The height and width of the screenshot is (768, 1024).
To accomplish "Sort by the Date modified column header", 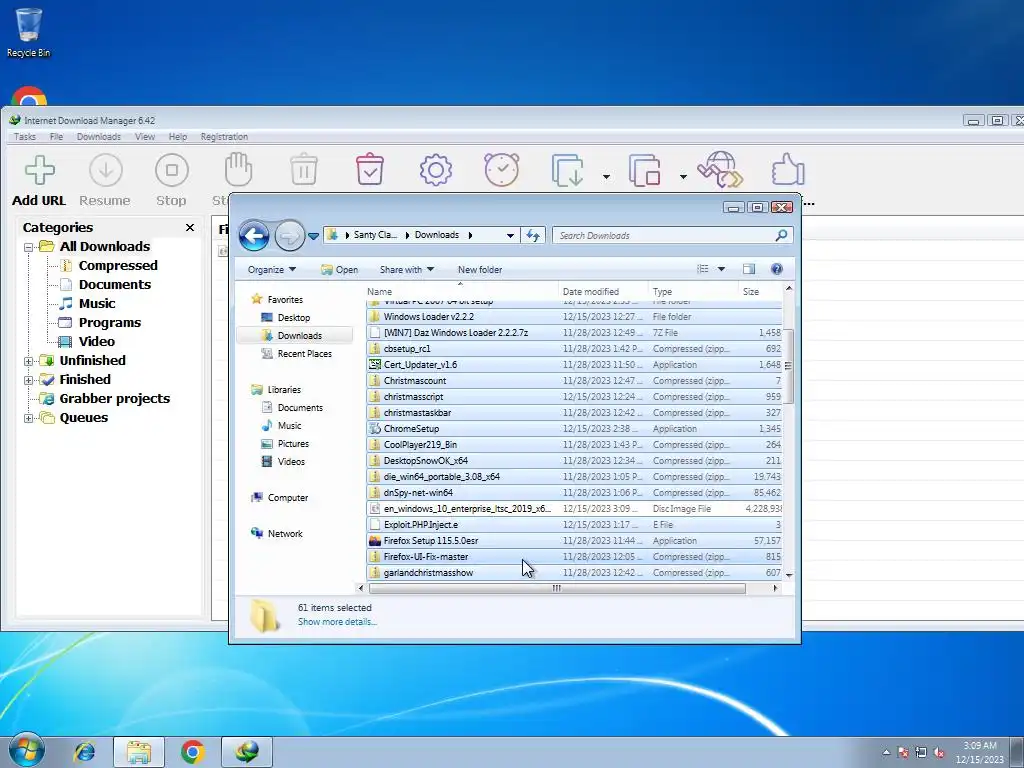I will point(603,291).
